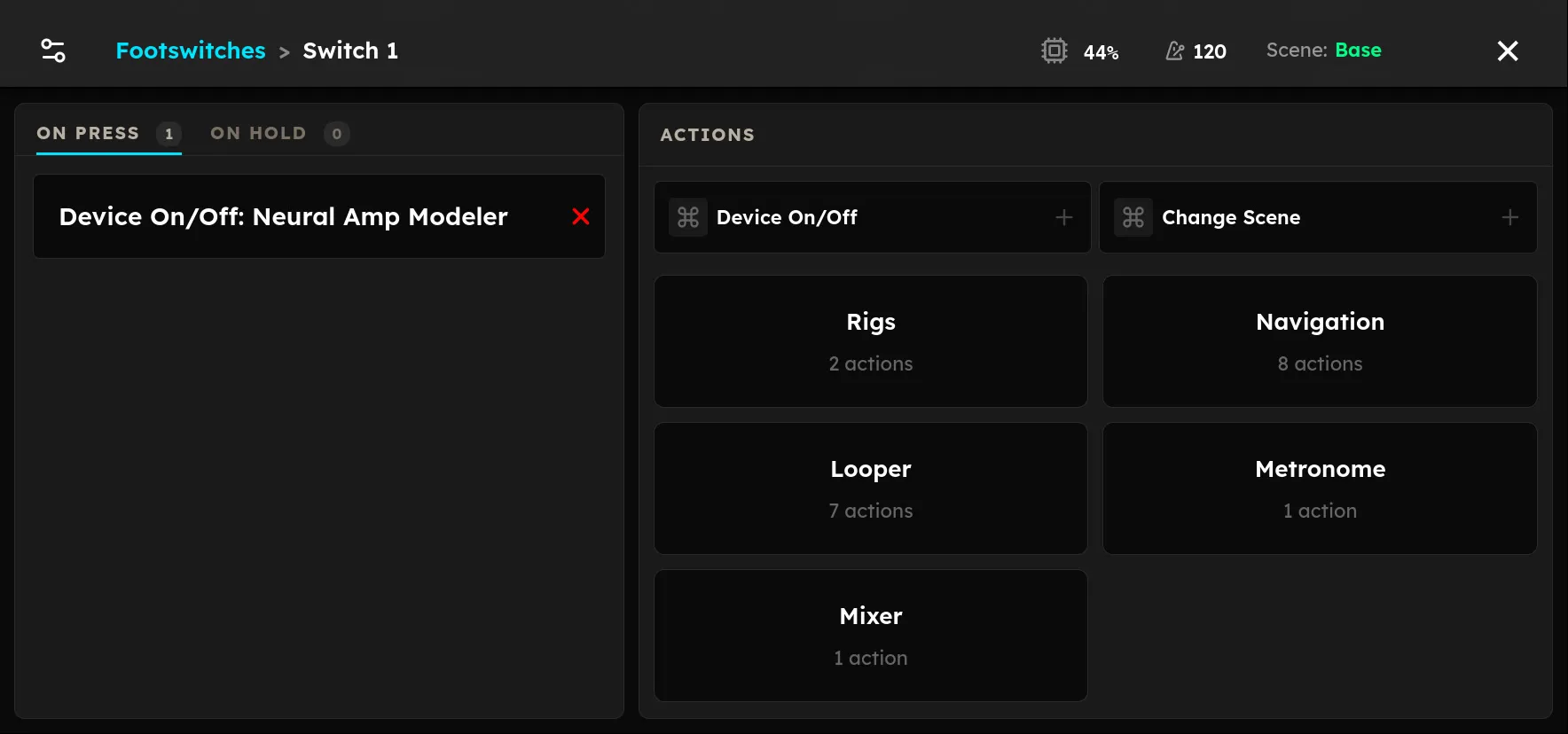Go back to Footswitches breadcrumb
The width and height of the screenshot is (1568, 734).
coord(191,51)
